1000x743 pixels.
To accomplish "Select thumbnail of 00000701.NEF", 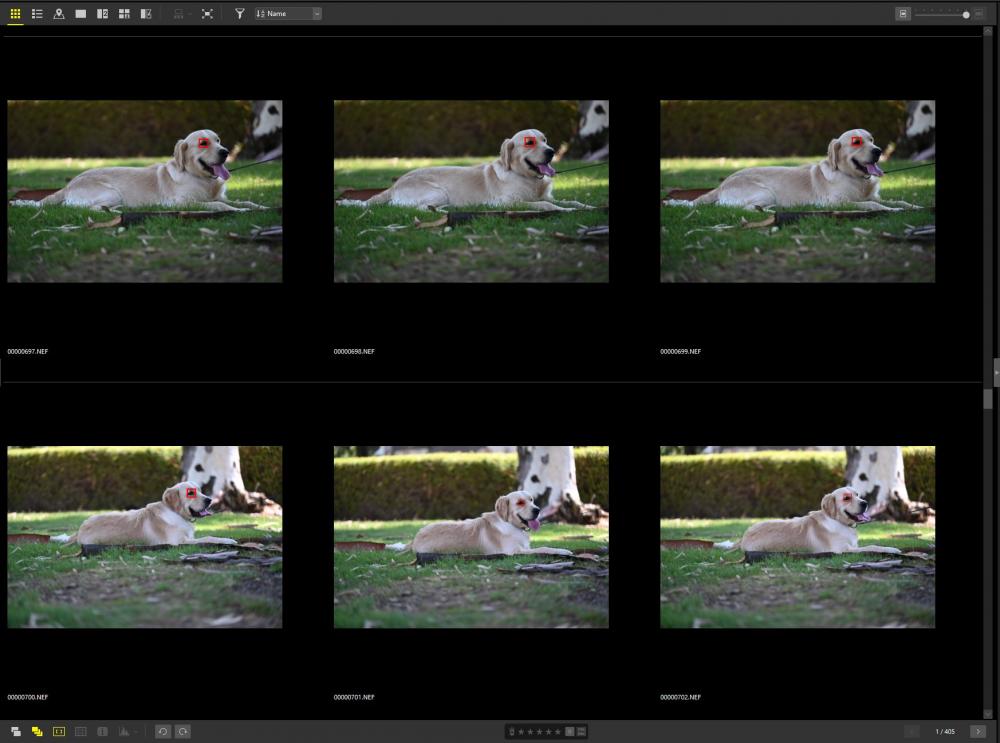I will [x=471, y=536].
